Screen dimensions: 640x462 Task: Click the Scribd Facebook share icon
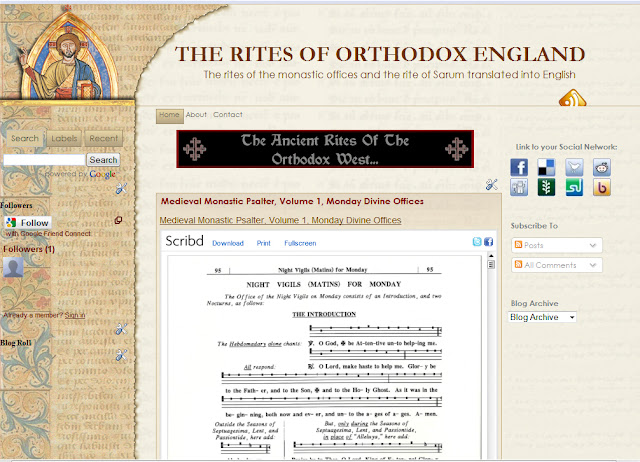click(x=489, y=242)
